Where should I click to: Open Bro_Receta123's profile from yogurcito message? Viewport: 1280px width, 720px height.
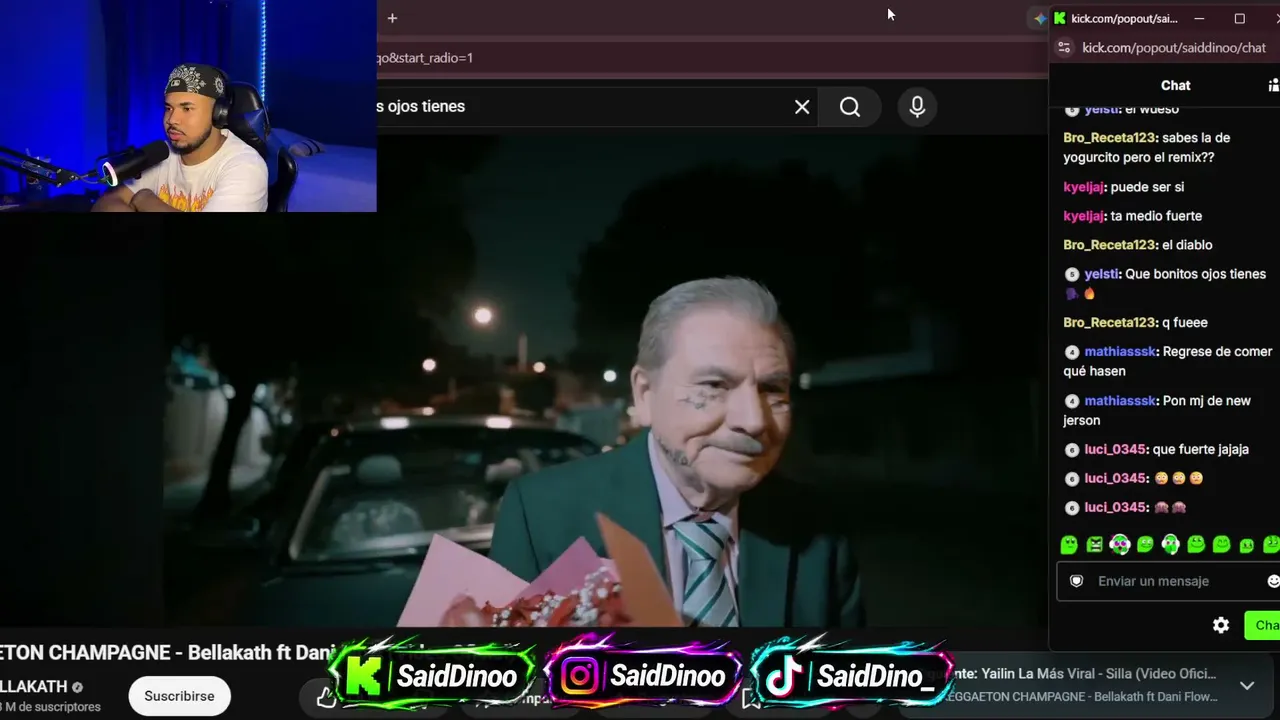1110,138
